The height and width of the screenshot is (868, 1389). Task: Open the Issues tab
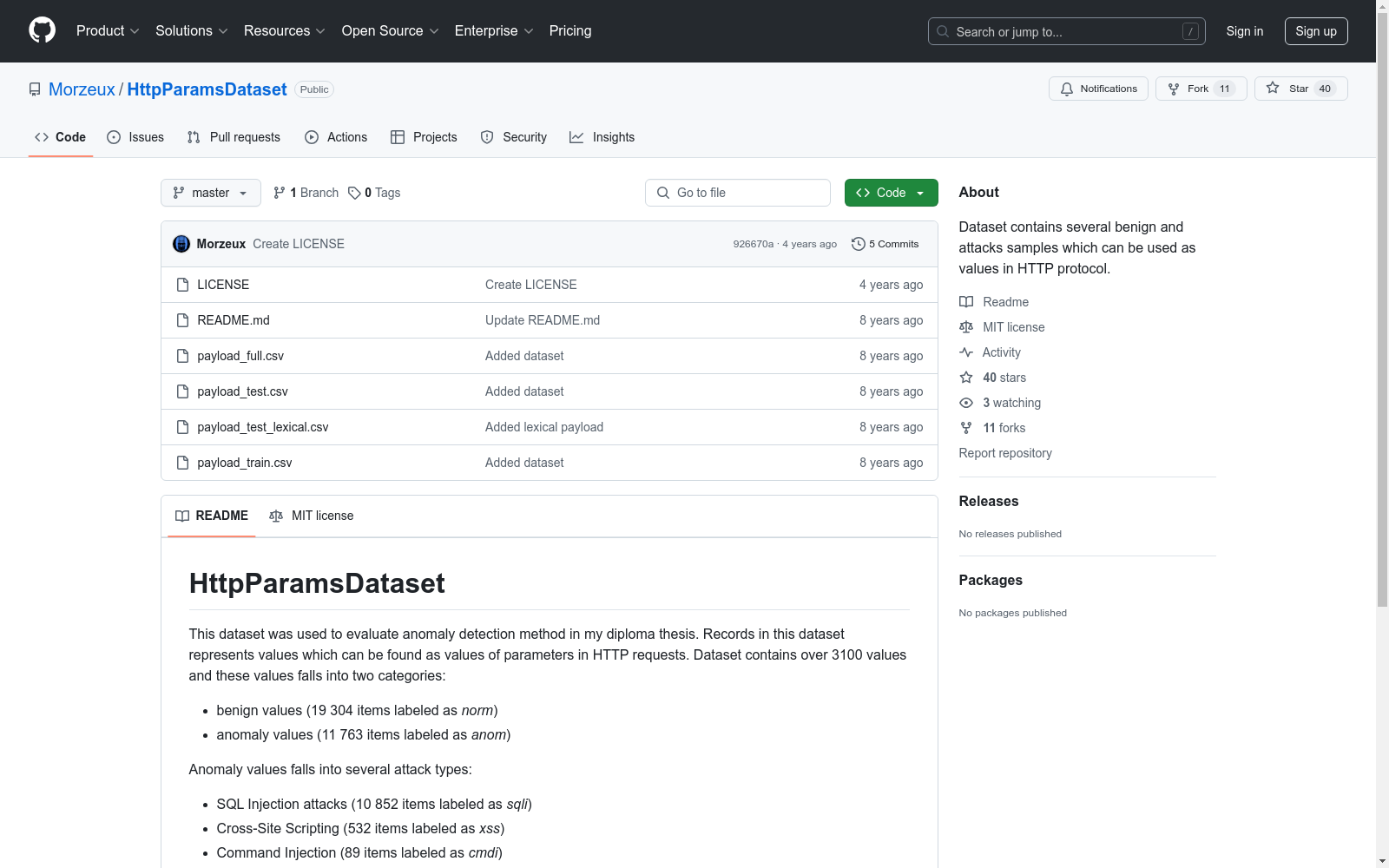tap(135, 137)
